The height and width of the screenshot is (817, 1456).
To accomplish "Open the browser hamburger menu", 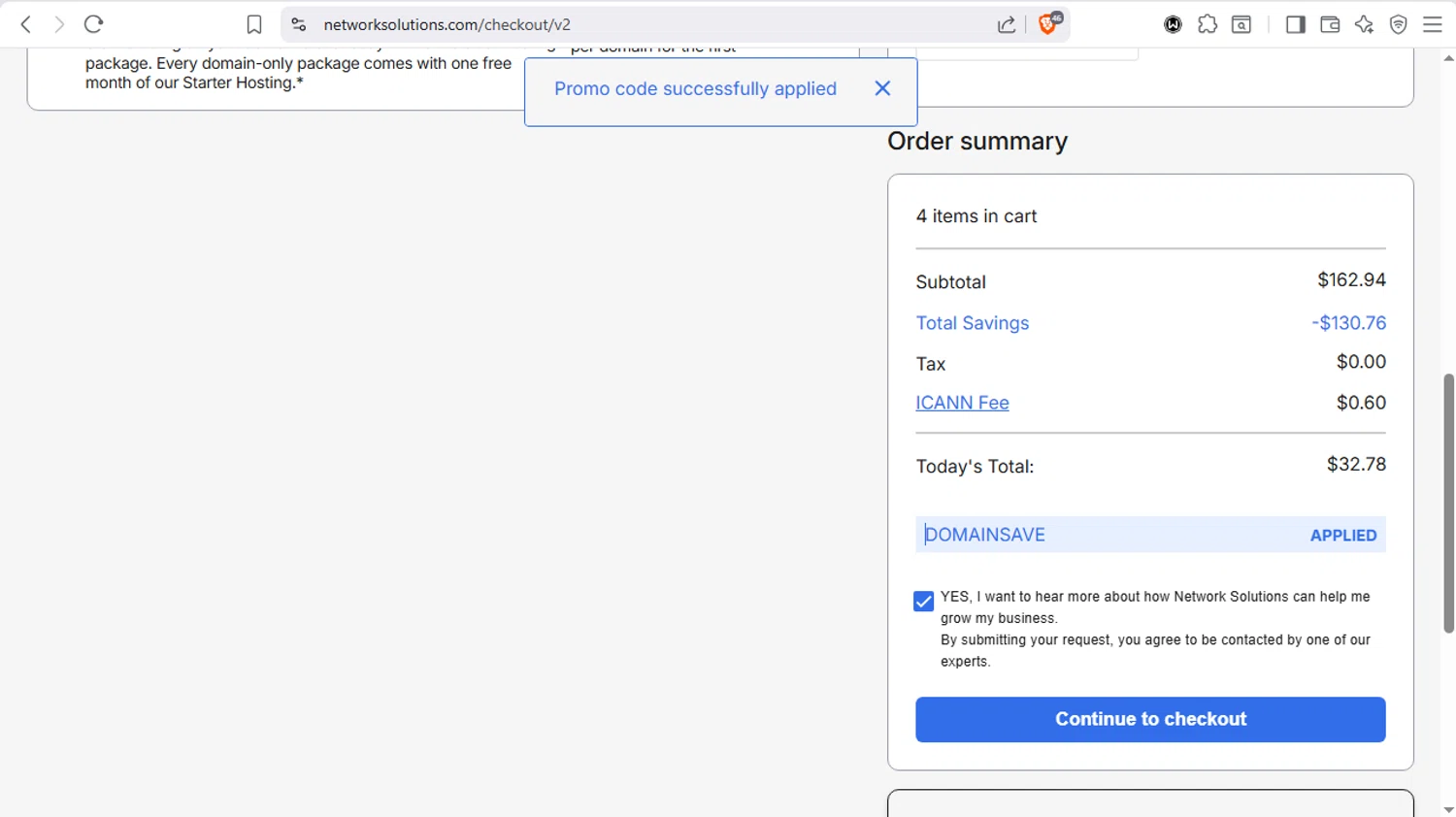I will [1433, 24].
